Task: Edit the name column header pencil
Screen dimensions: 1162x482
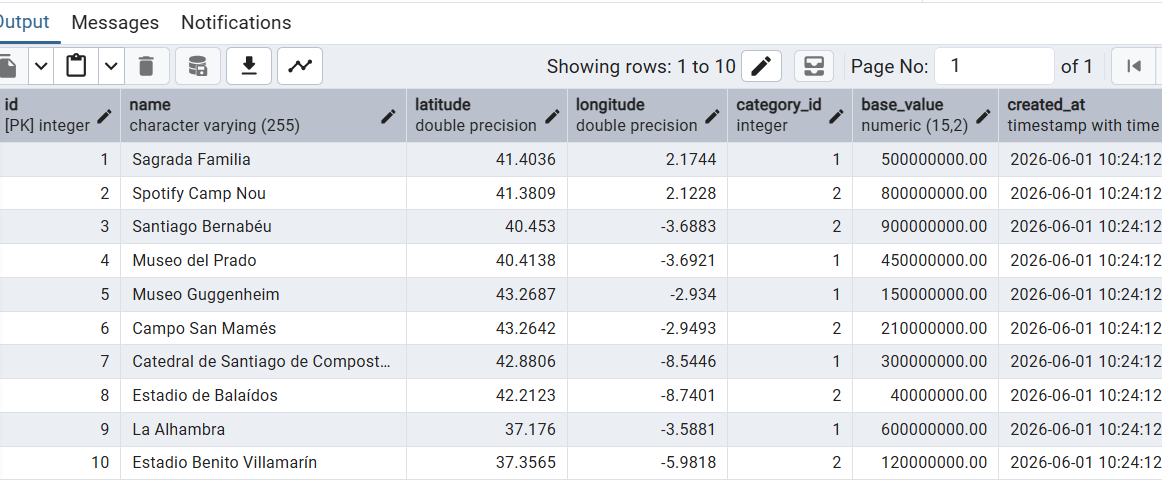Action: pos(388,116)
